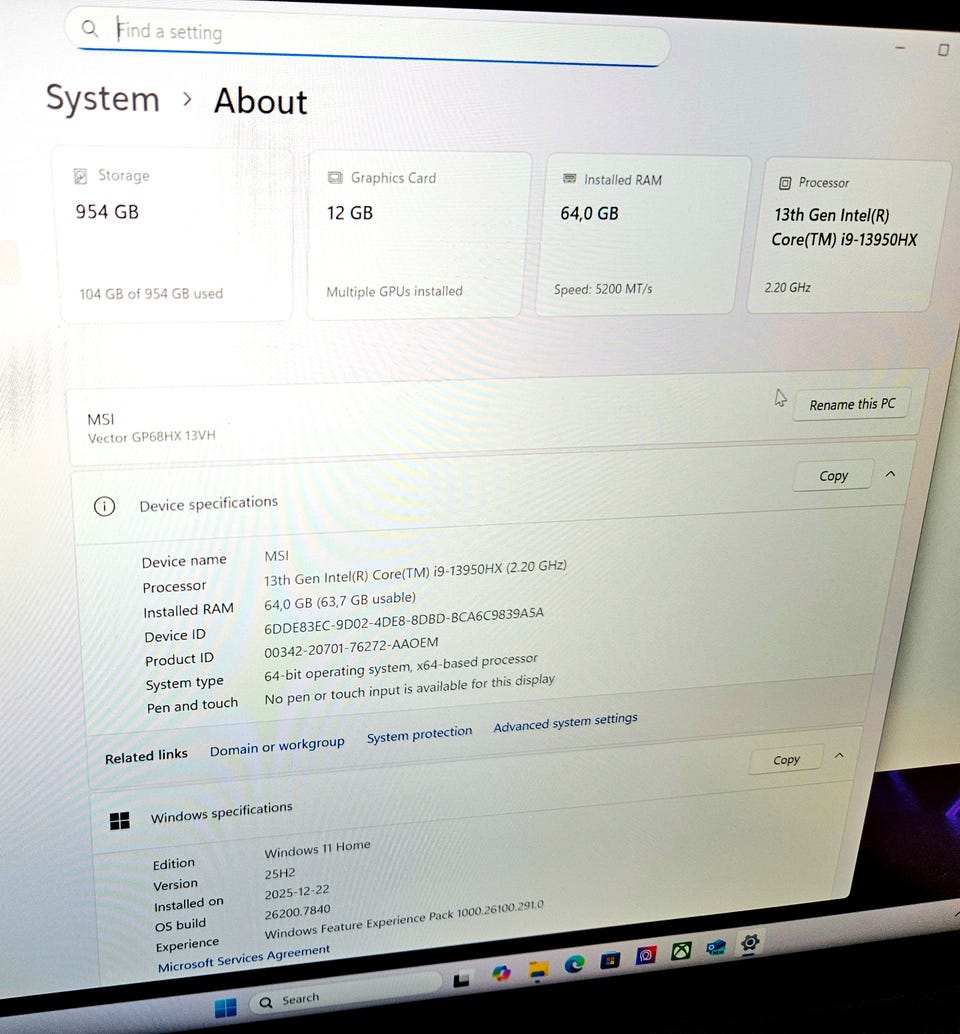The image size is (960, 1034).
Task: Click the Processor card icon
Action: tap(785, 183)
